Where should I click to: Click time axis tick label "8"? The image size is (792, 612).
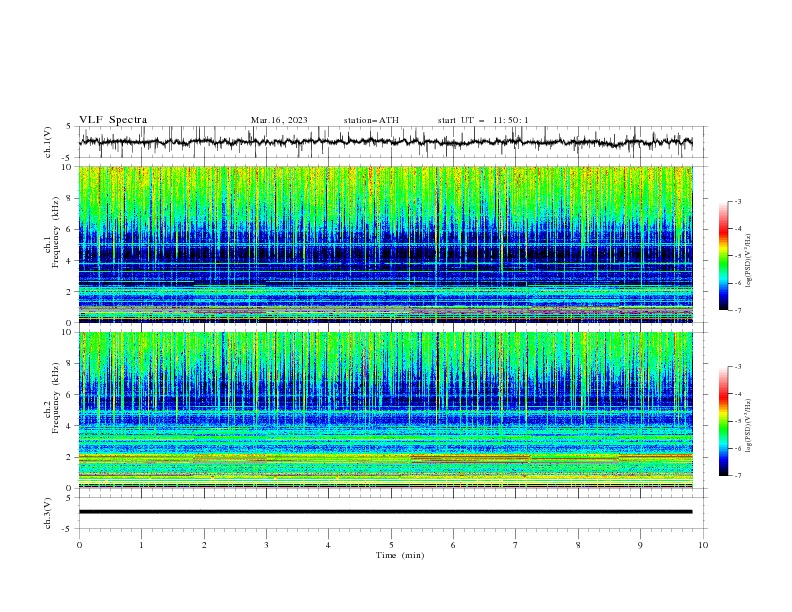tap(578, 545)
